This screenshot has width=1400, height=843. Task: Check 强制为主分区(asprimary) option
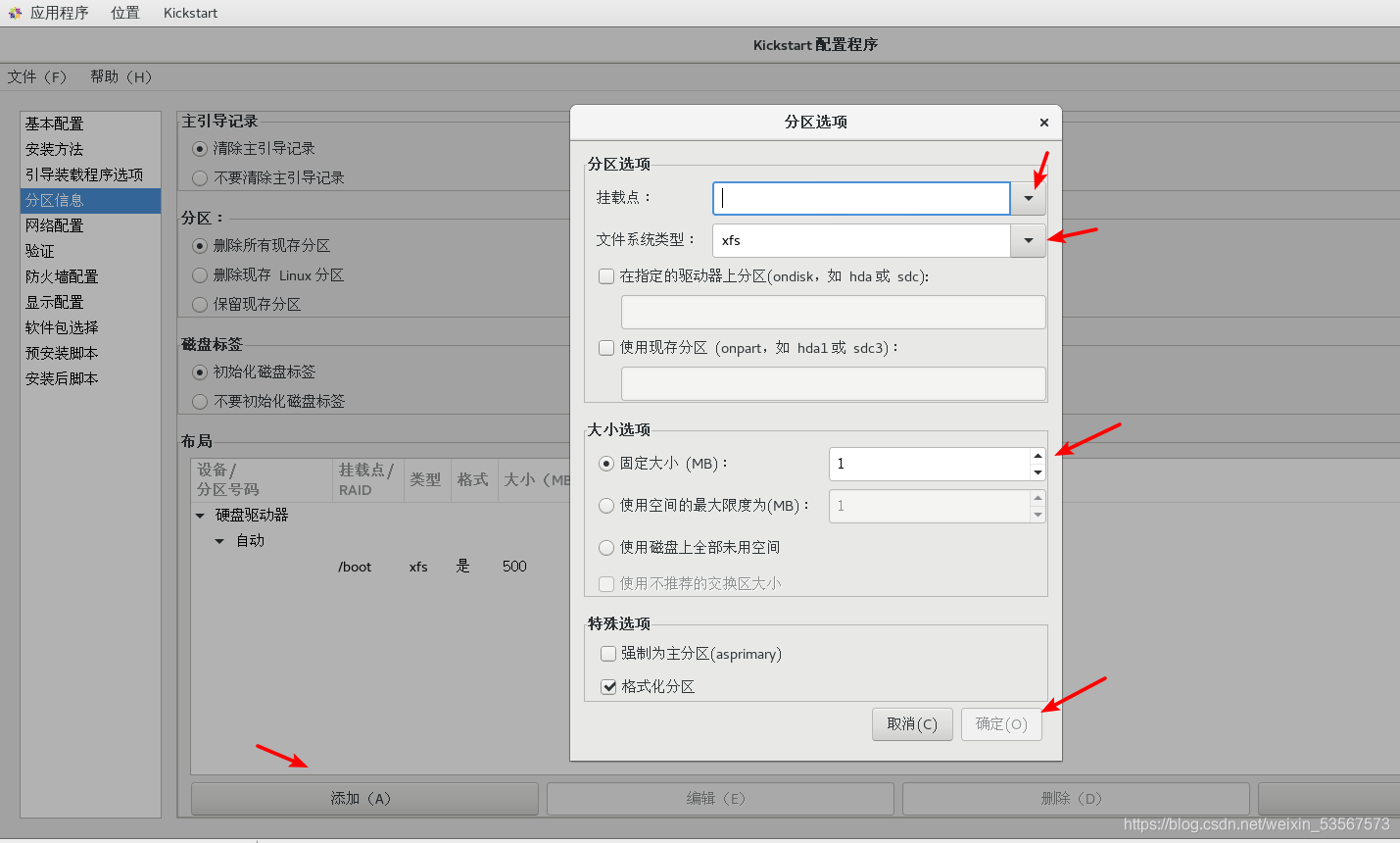[608, 654]
